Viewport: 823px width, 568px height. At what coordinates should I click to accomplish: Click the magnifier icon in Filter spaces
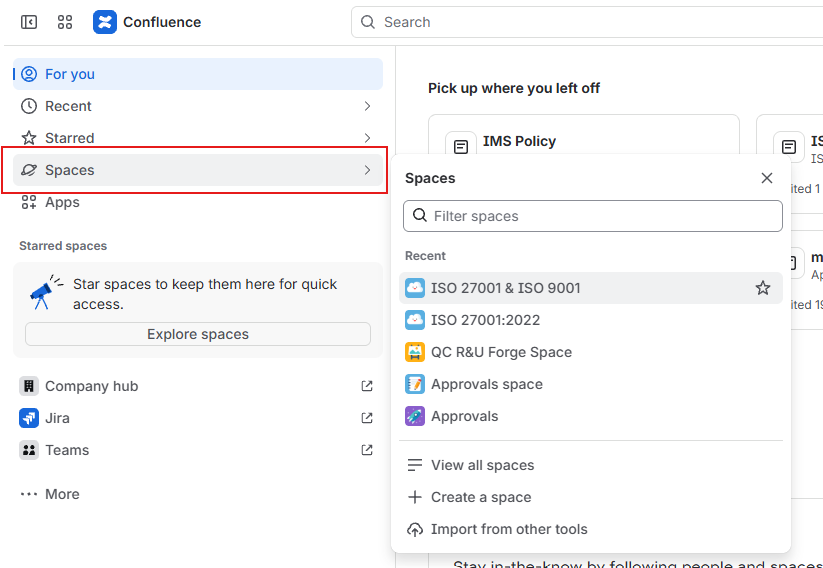click(x=419, y=215)
